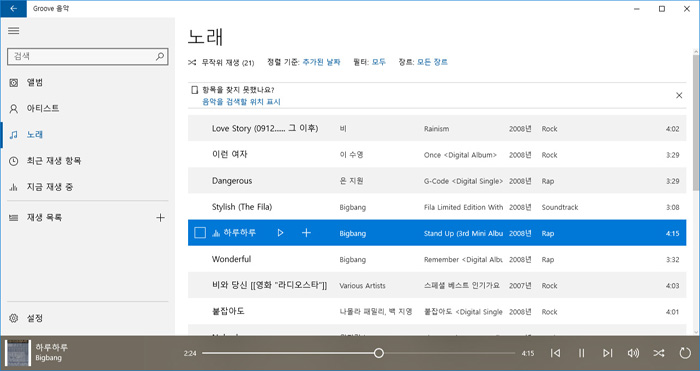Click album Remember in the Wonderful row

(463, 259)
